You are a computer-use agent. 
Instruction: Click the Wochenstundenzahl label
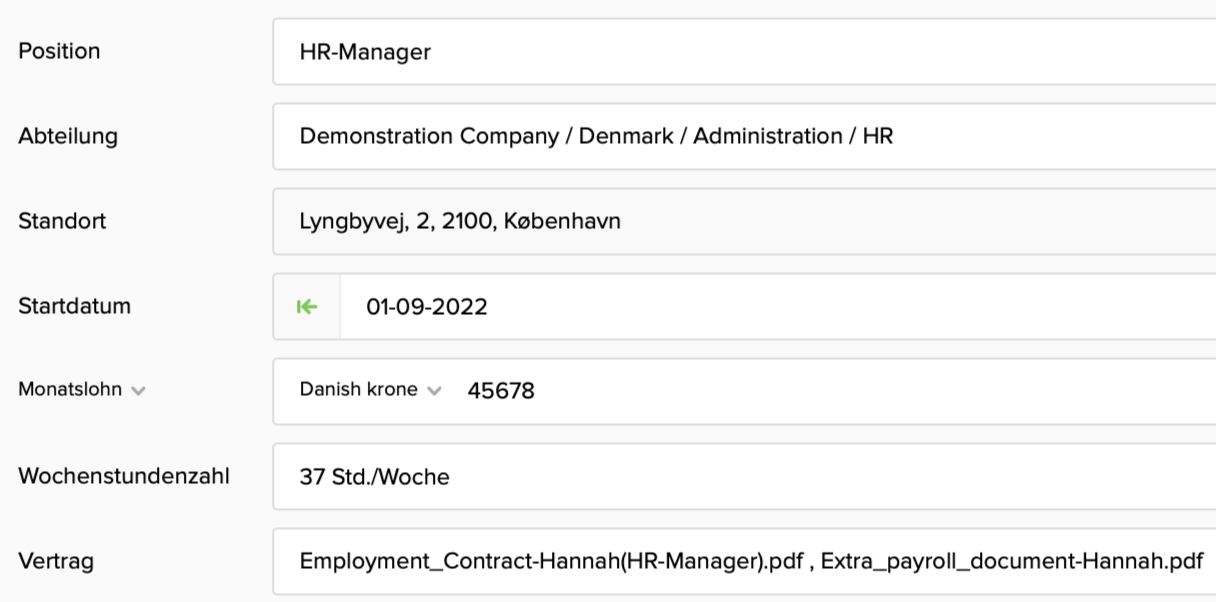(x=124, y=476)
